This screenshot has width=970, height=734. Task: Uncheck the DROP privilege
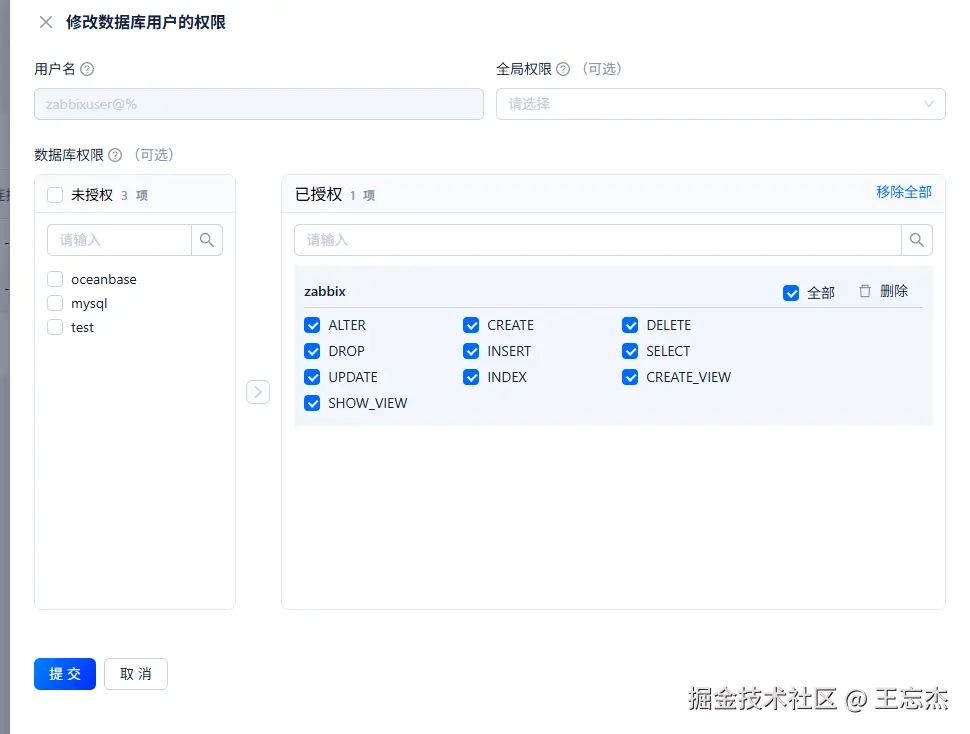[x=312, y=351]
